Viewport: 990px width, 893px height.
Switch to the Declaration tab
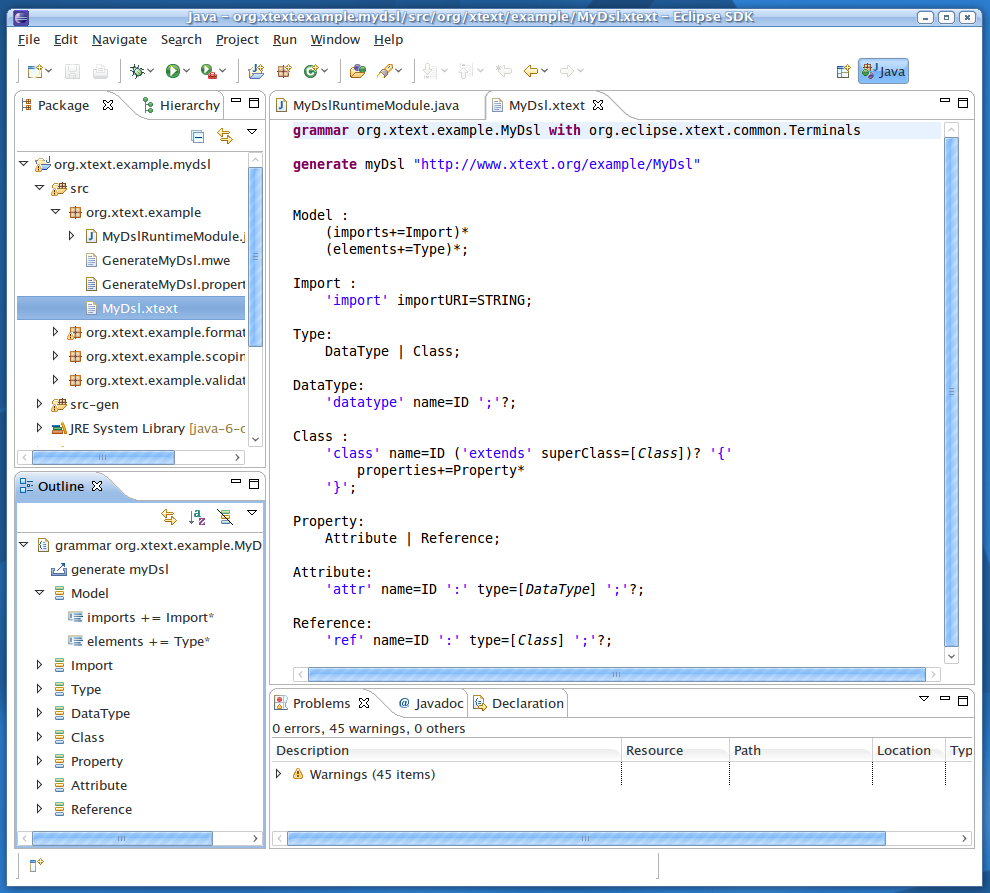pyautogui.click(x=518, y=704)
